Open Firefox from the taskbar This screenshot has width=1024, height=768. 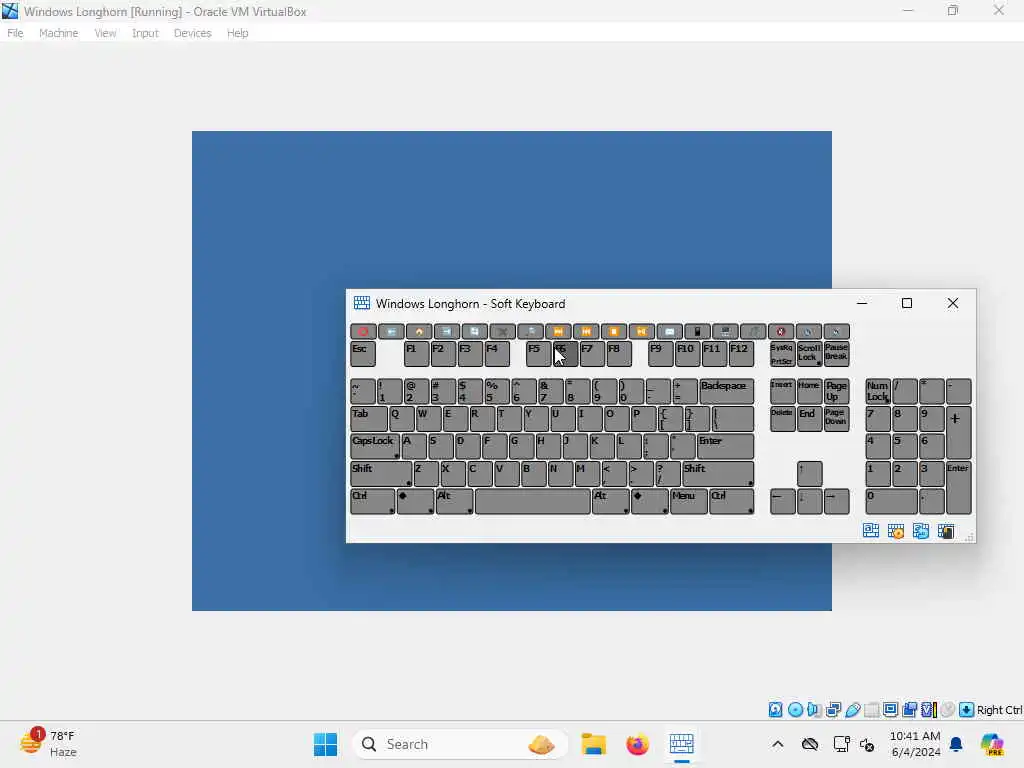pos(637,744)
